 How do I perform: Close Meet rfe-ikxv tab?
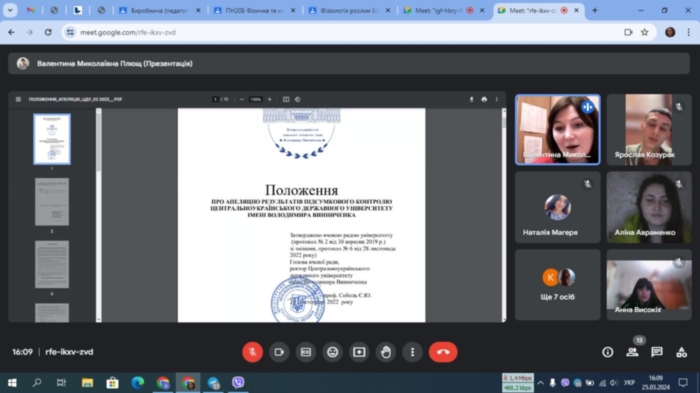(x=576, y=10)
